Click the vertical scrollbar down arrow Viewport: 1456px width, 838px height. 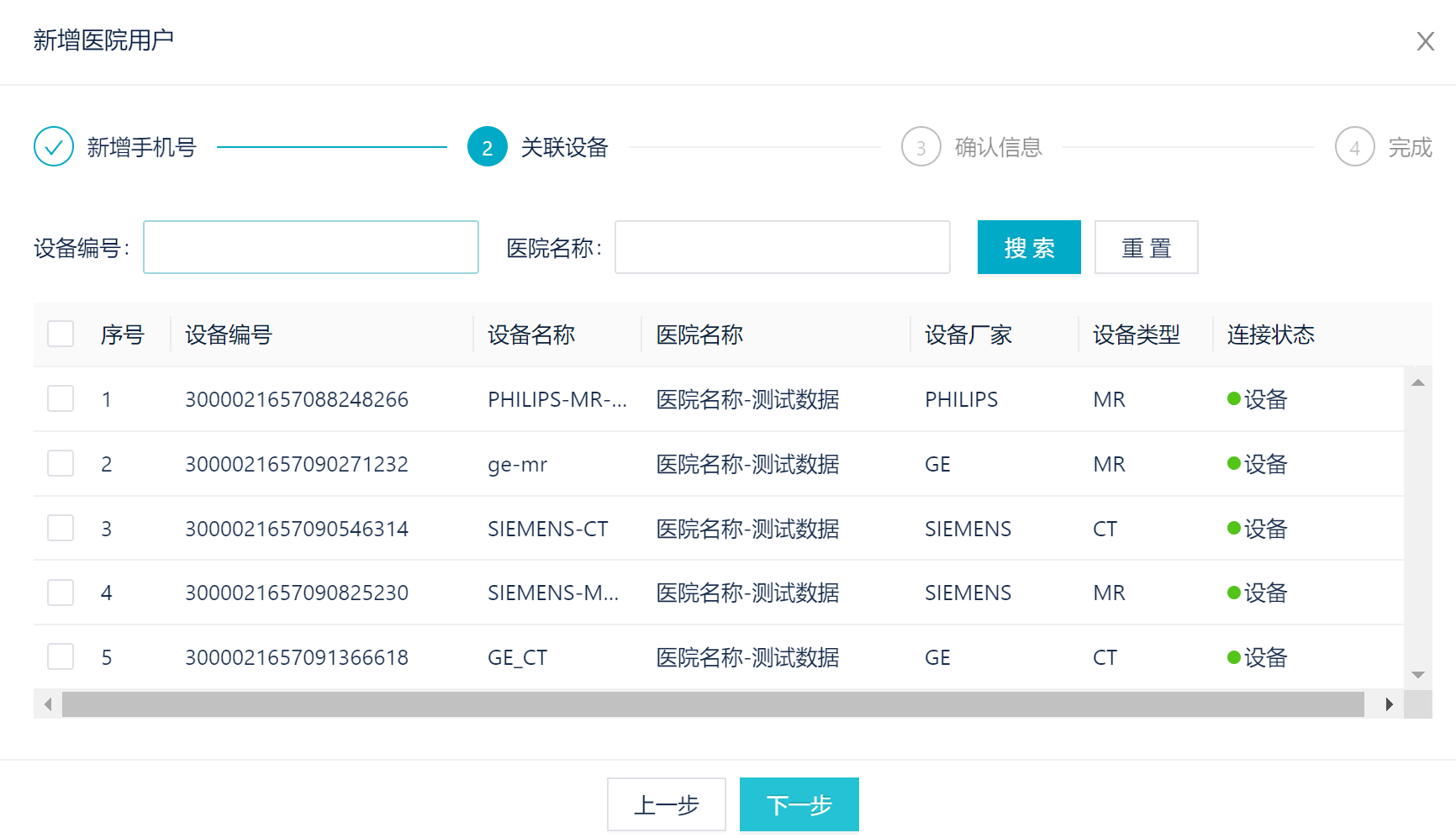(1417, 674)
